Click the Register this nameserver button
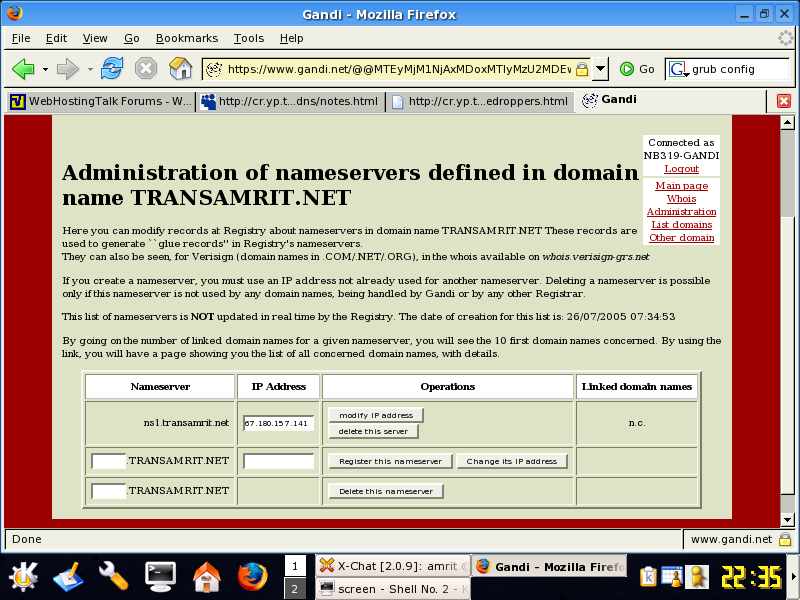The height and width of the screenshot is (600, 800). point(390,461)
